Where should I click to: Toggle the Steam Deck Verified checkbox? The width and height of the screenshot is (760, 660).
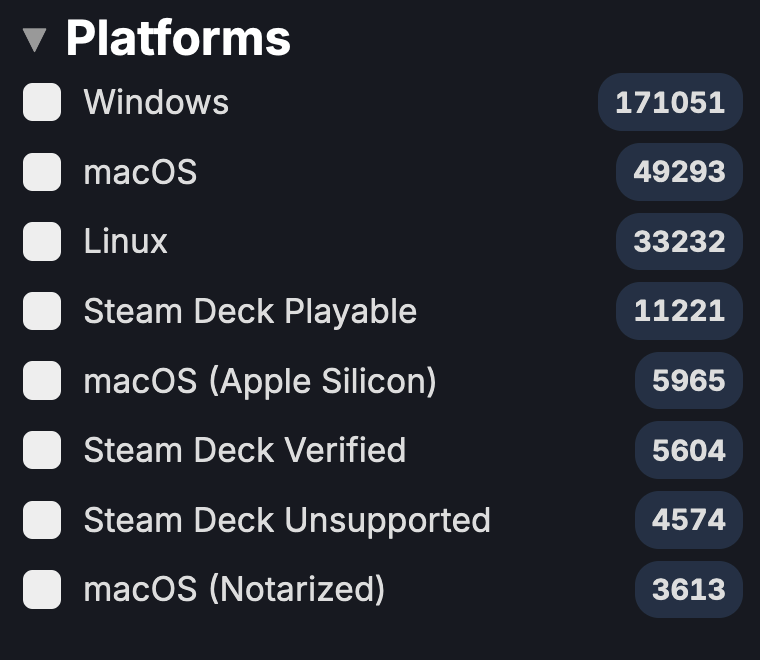[x=42, y=450]
